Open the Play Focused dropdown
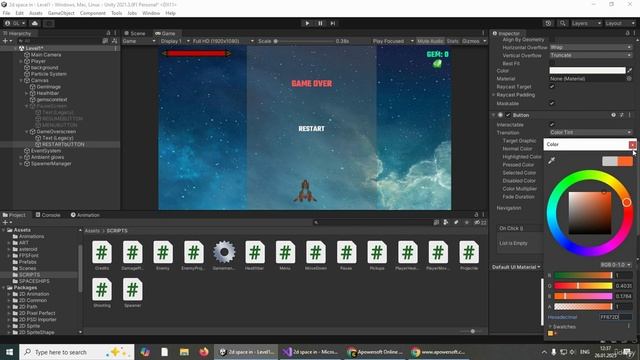The image size is (640, 360). coord(393,41)
